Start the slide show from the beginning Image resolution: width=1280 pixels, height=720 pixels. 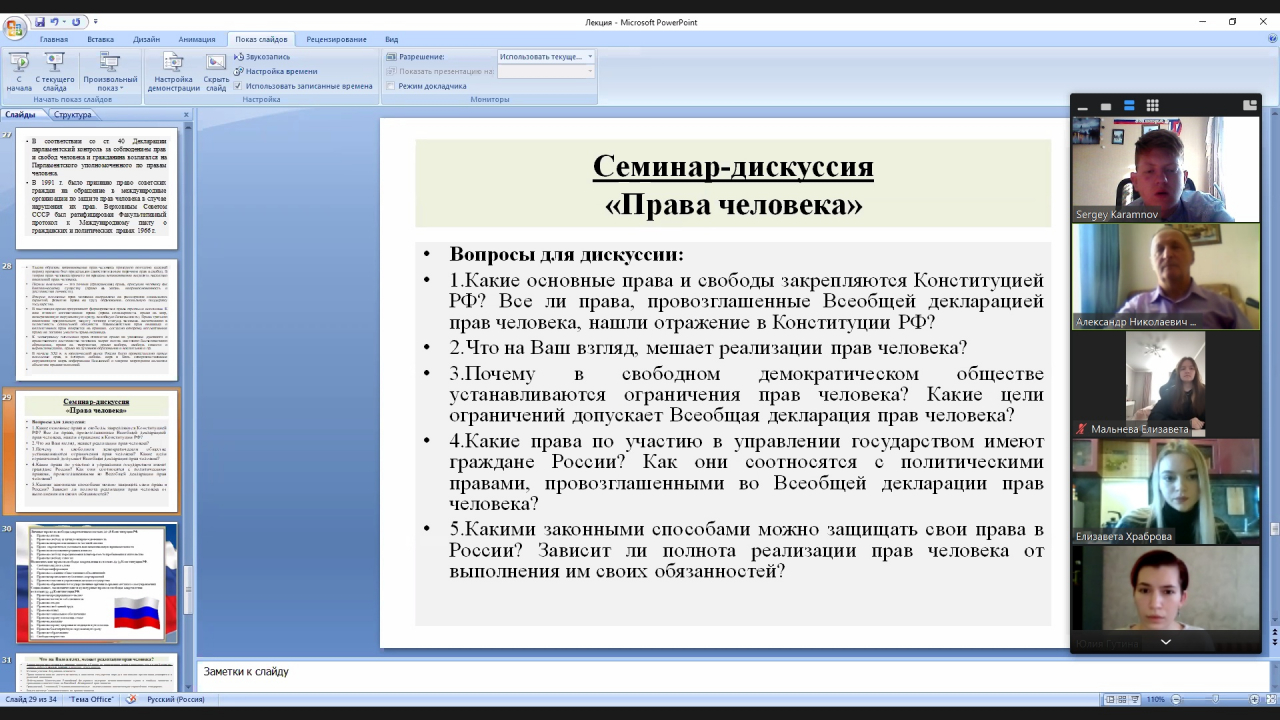19,72
